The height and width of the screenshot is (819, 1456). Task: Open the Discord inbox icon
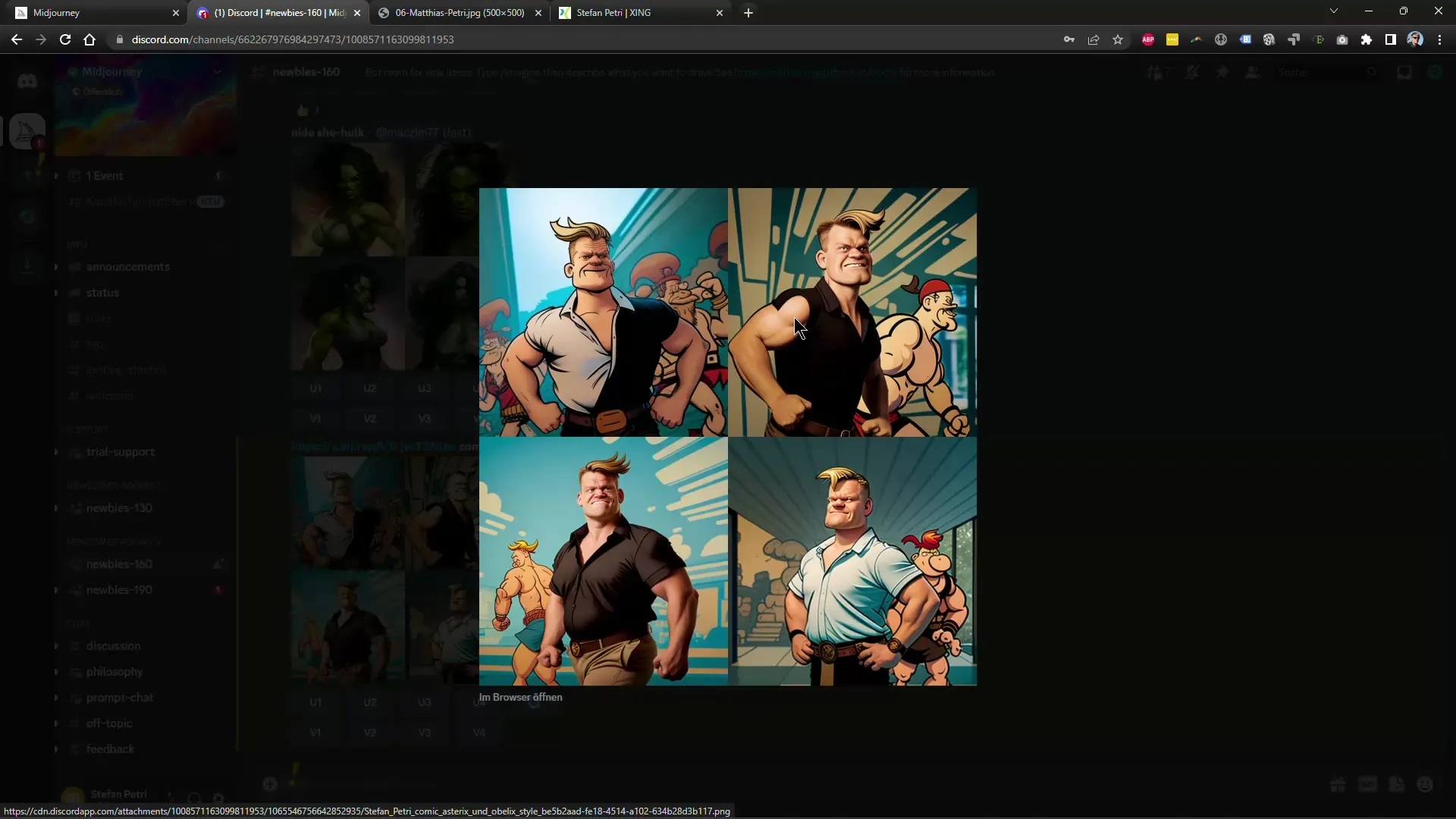point(1404,73)
